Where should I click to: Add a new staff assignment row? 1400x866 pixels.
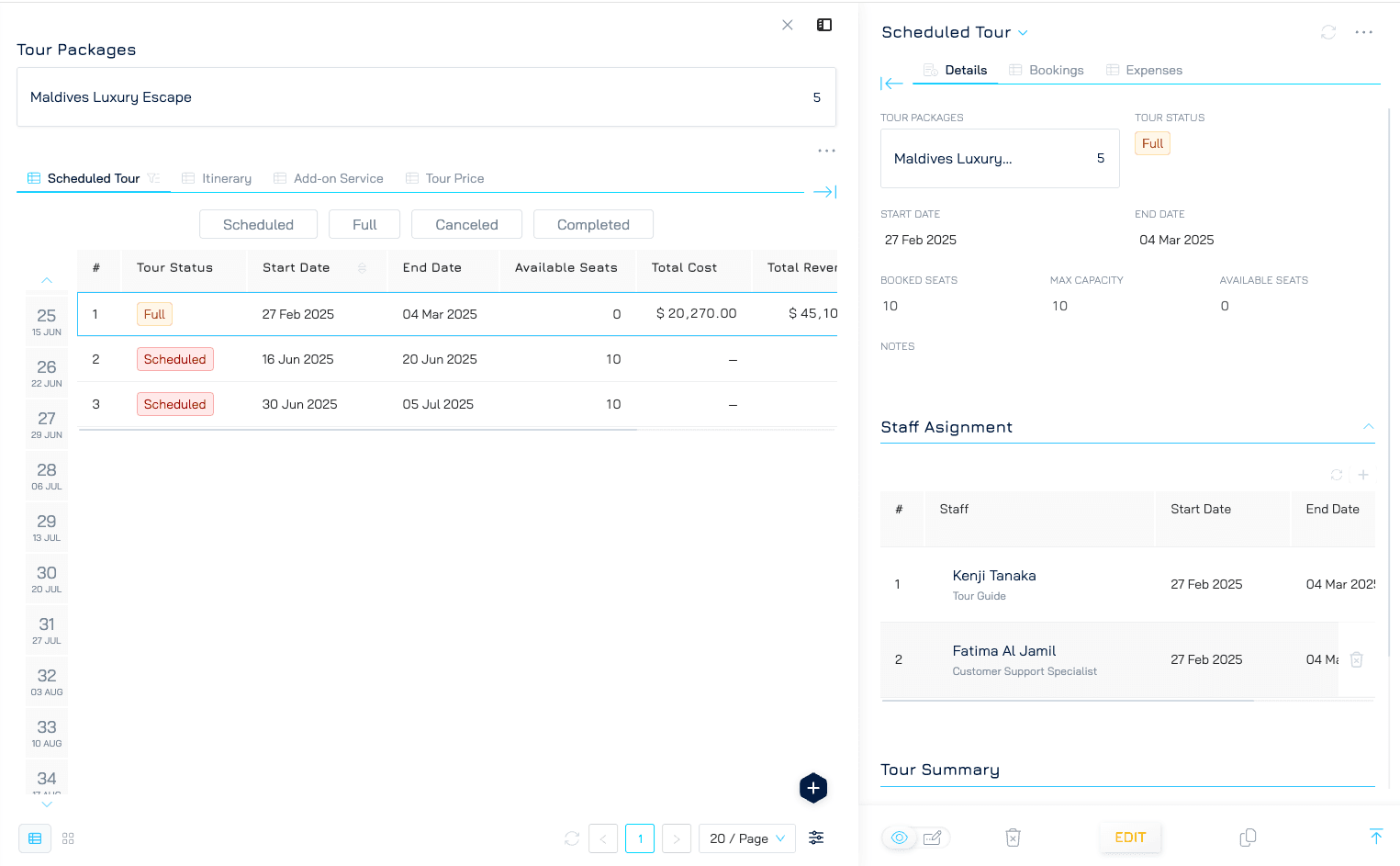(x=1363, y=475)
